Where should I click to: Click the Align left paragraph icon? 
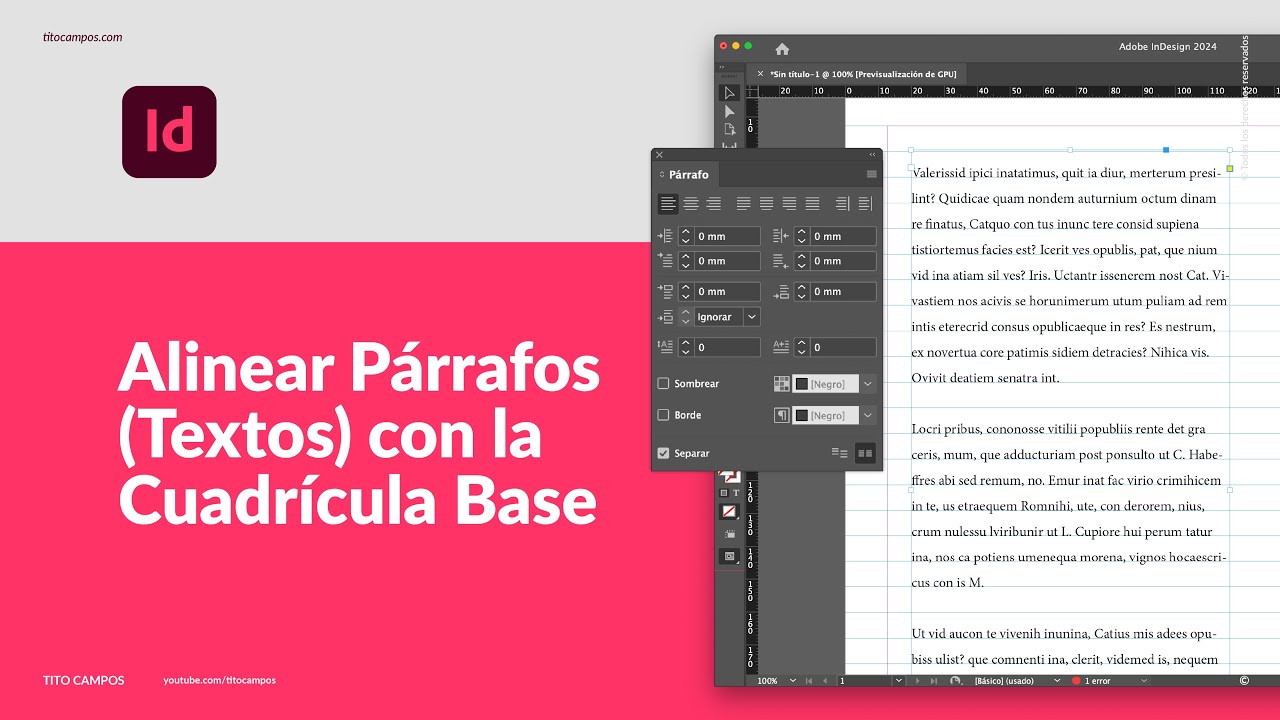click(x=668, y=203)
